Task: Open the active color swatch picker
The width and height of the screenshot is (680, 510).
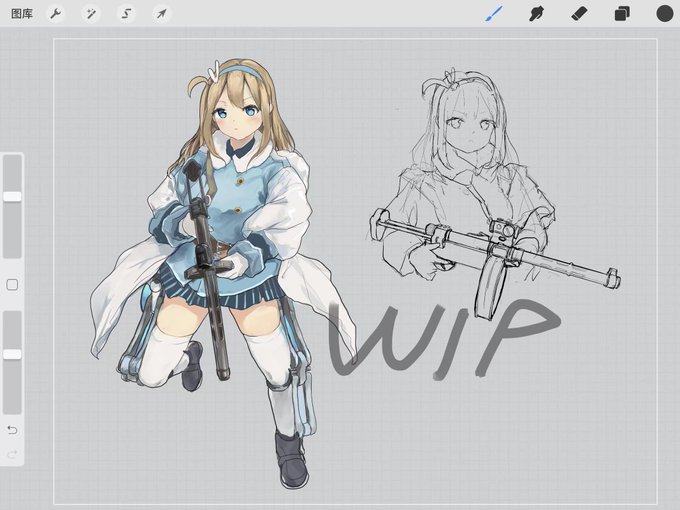Action: [664, 13]
